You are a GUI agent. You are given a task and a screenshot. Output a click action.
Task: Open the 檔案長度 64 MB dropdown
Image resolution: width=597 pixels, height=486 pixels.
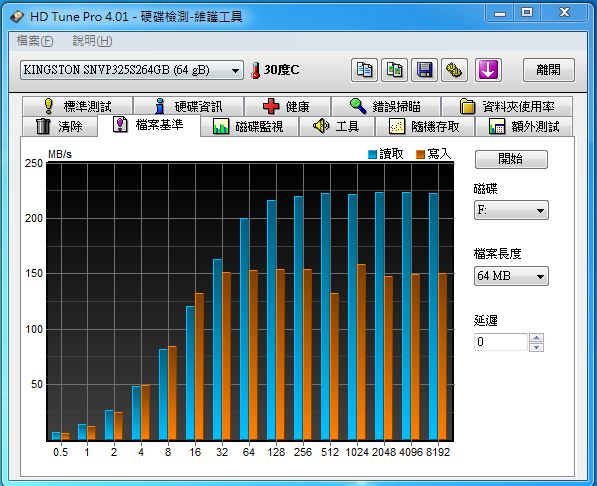[x=511, y=276]
